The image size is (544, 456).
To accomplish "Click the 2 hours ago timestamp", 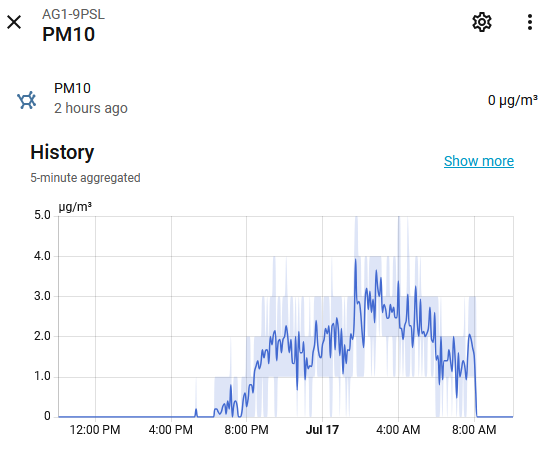I will coord(91,108).
